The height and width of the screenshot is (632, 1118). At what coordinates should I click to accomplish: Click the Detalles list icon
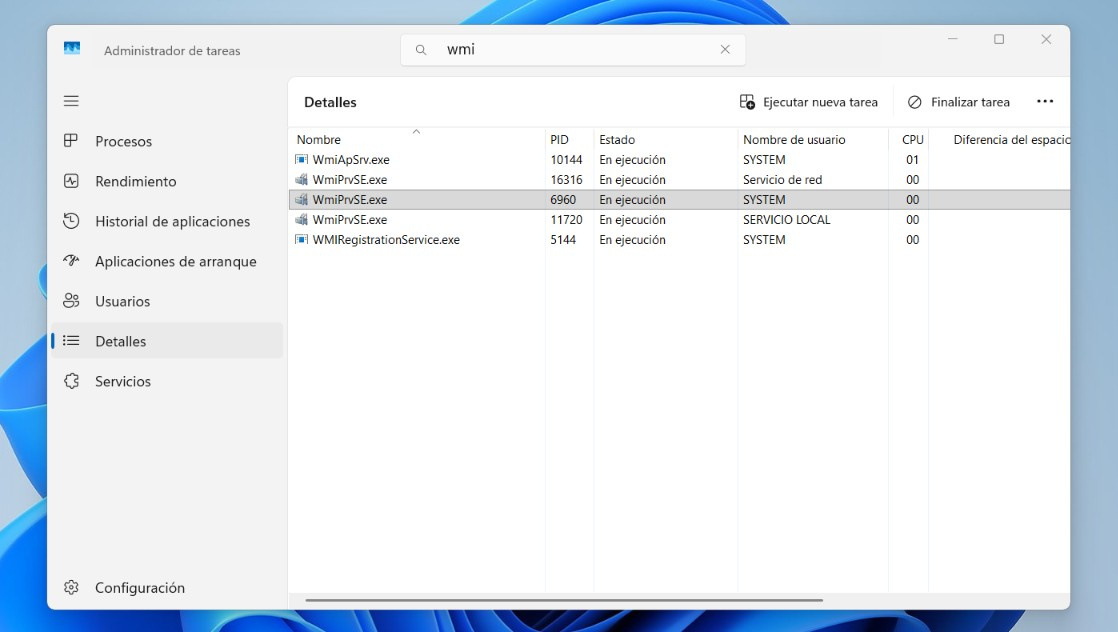coord(71,340)
